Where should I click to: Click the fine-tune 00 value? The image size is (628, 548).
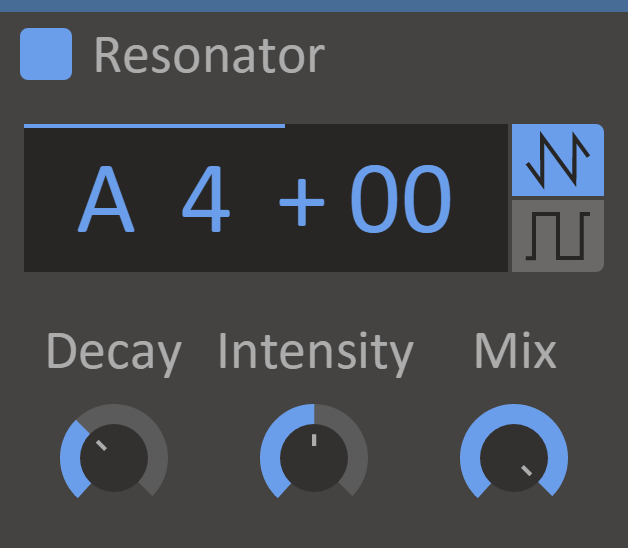click(x=400, y=201)
